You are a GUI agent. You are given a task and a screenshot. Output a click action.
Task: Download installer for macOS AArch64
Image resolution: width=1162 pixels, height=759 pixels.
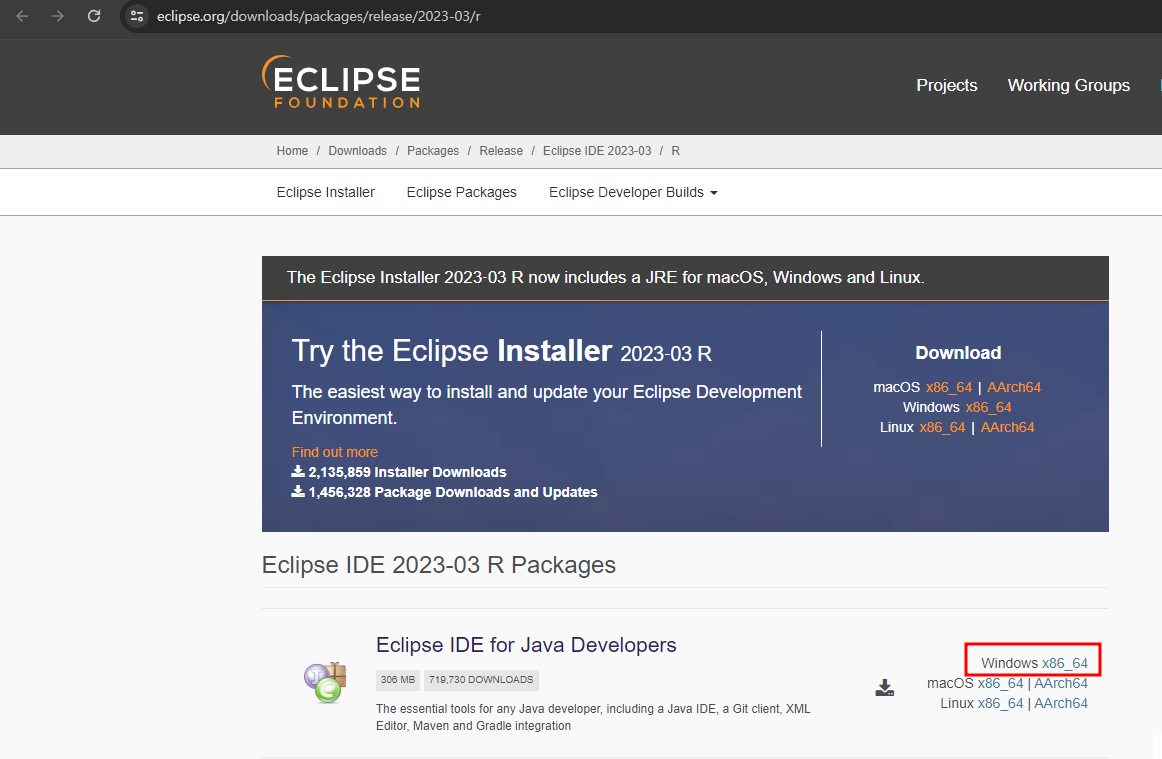coord(1014,387)
